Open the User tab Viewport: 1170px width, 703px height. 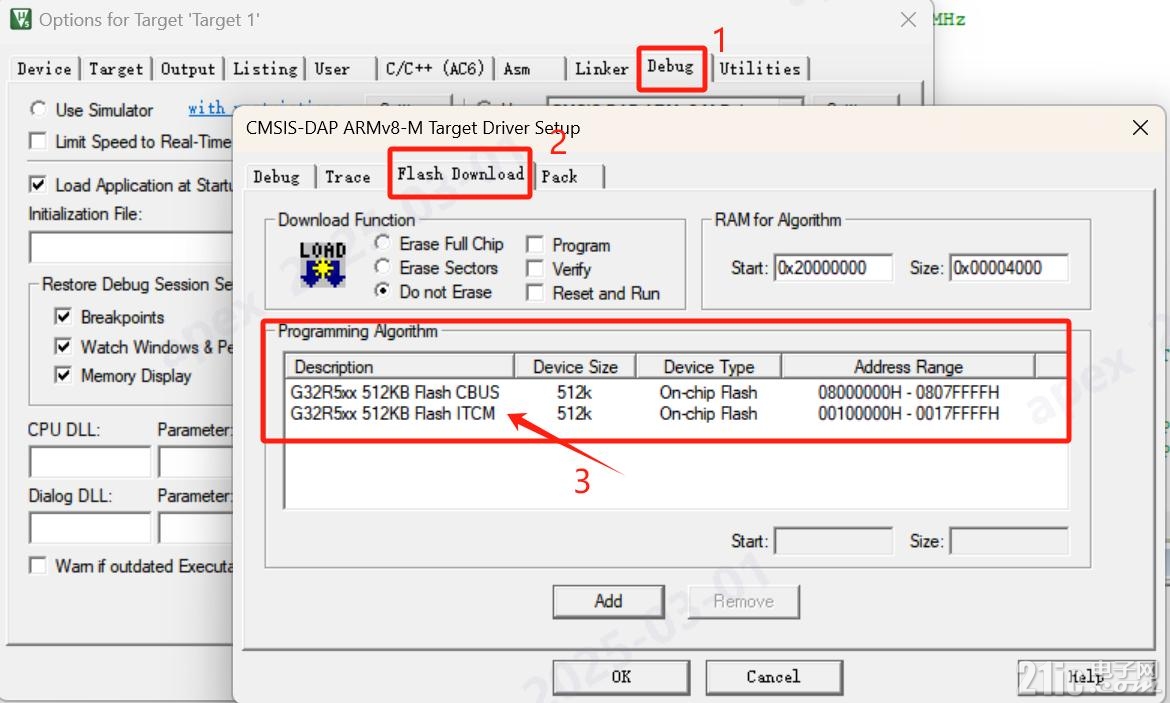332,69
